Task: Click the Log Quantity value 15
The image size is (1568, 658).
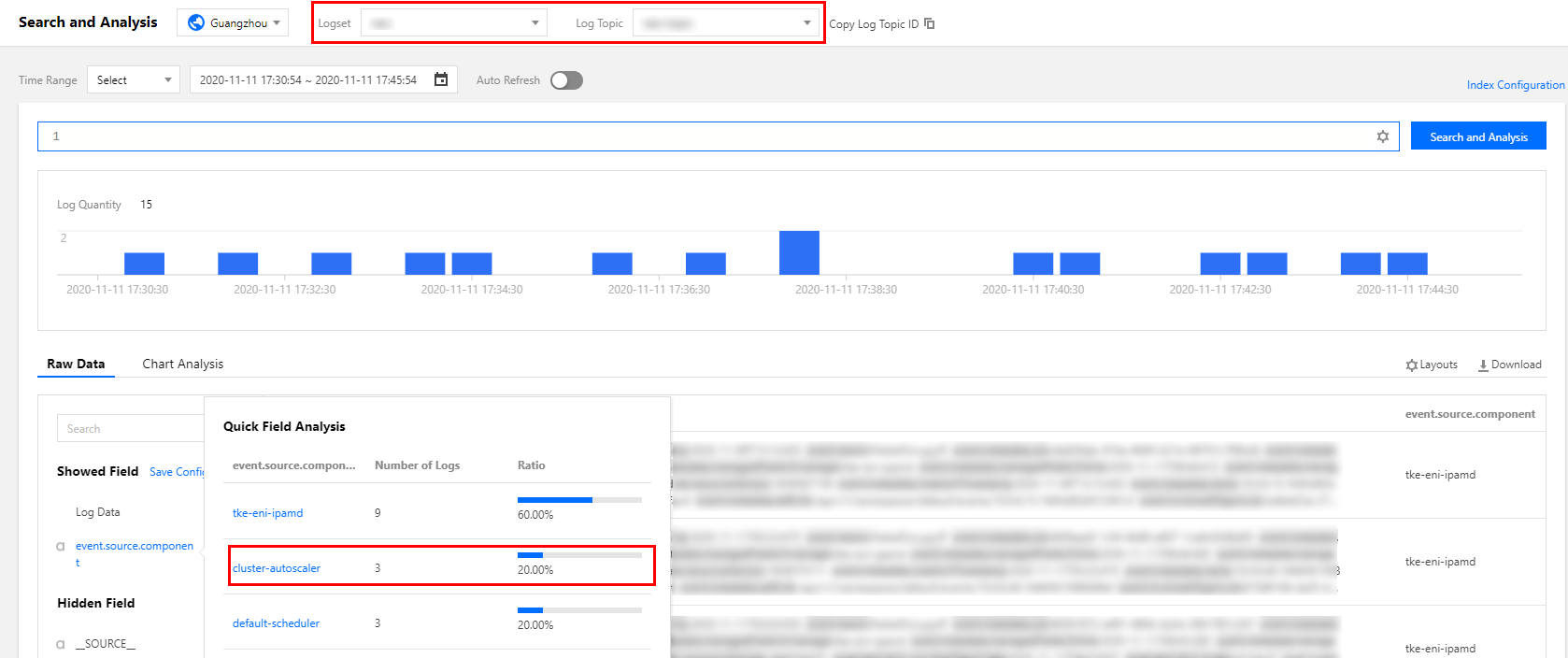Action: click(146, 205)
